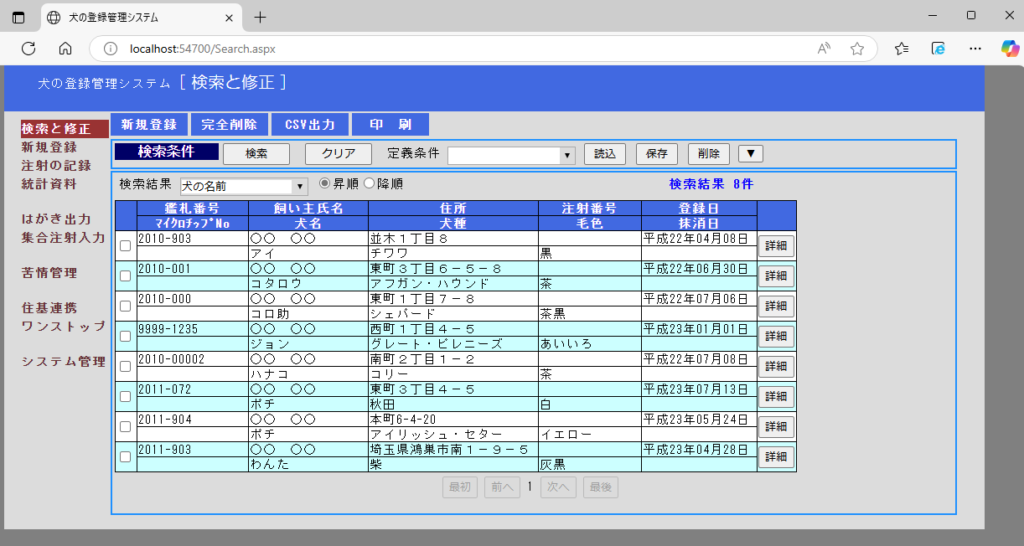This screenshot has height=546, width=1024.
Task: Add page to favorites star icon
Action: click(x=857, y=48)
